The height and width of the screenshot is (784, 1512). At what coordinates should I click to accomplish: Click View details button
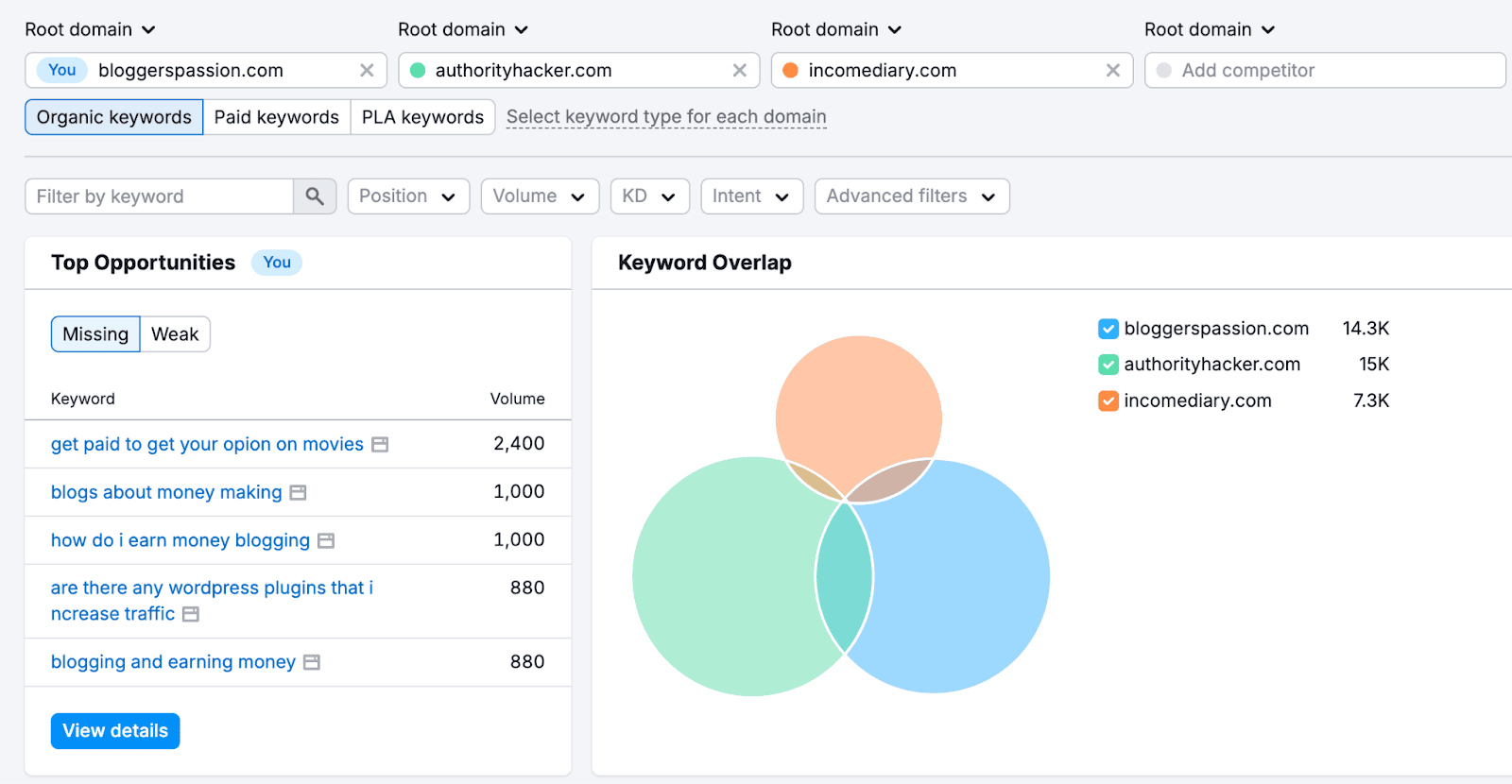coord(115,731)
